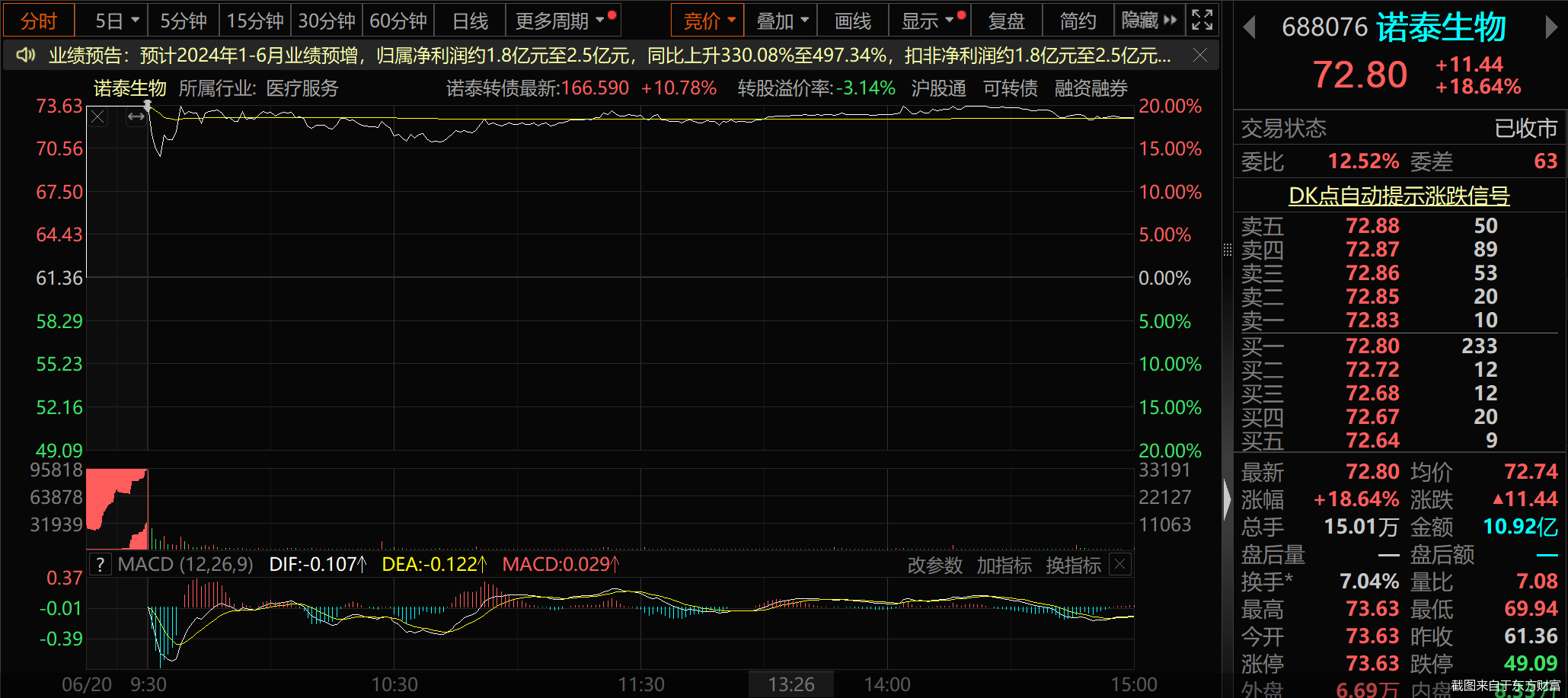Close the performance forecast news banner
This screenshot has width=1568, height=698.
[x=1200, y=56]
